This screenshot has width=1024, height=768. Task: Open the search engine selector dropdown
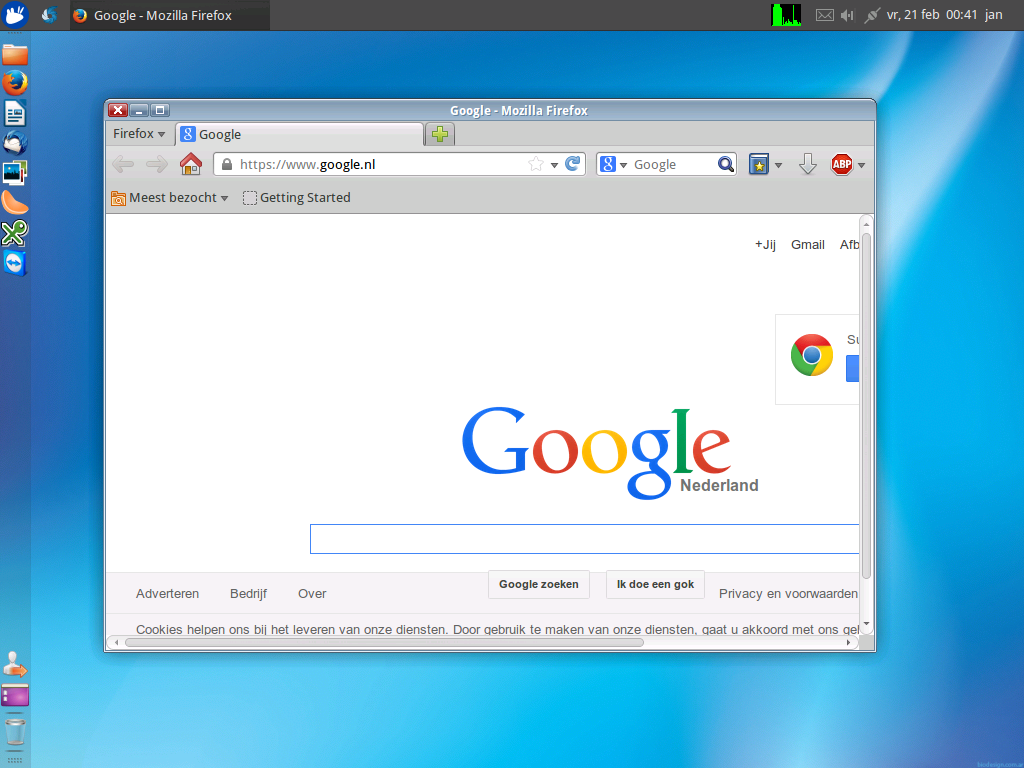(x=611, y=165)
